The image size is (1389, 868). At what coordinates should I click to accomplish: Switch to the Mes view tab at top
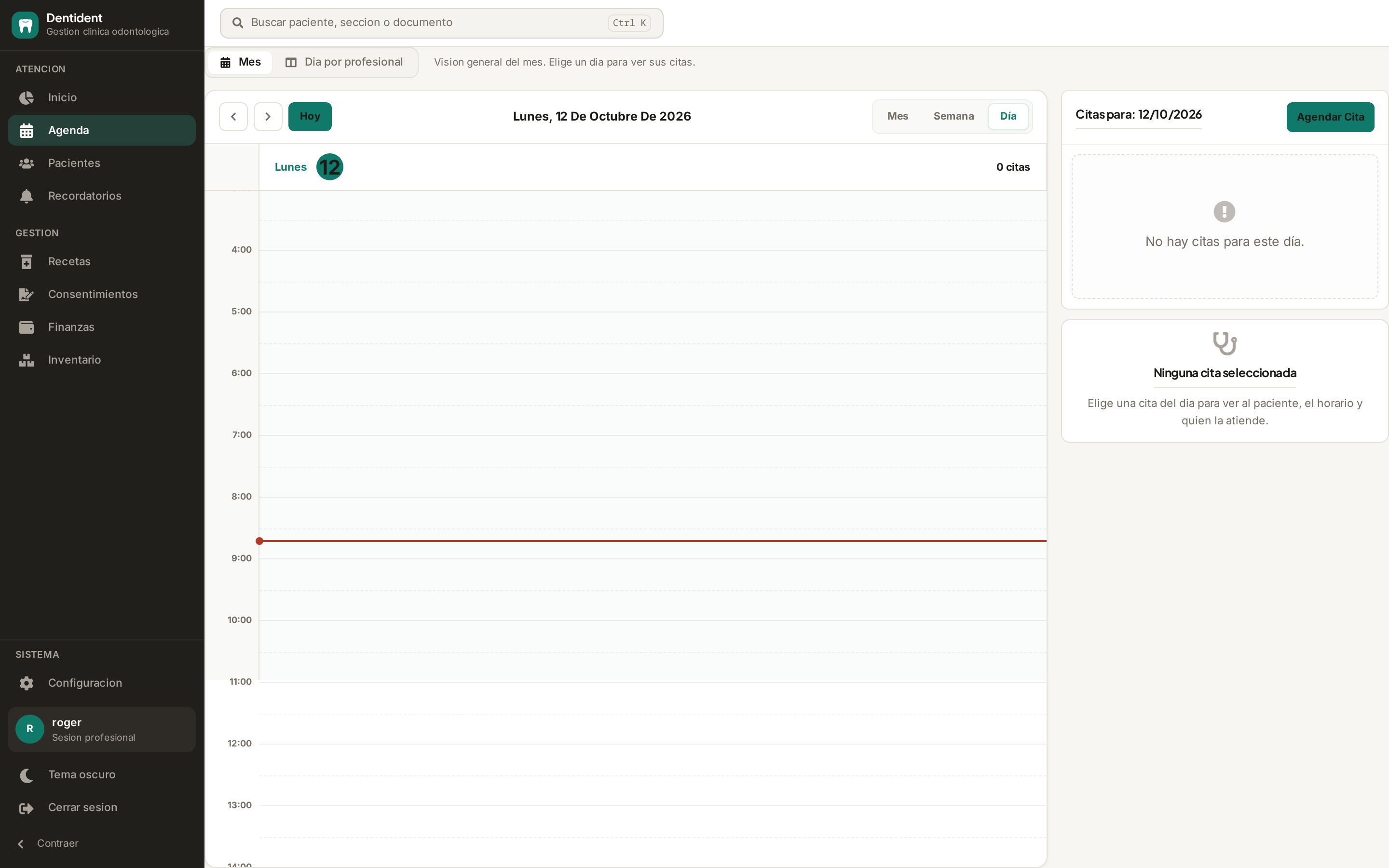click(241, 62)
